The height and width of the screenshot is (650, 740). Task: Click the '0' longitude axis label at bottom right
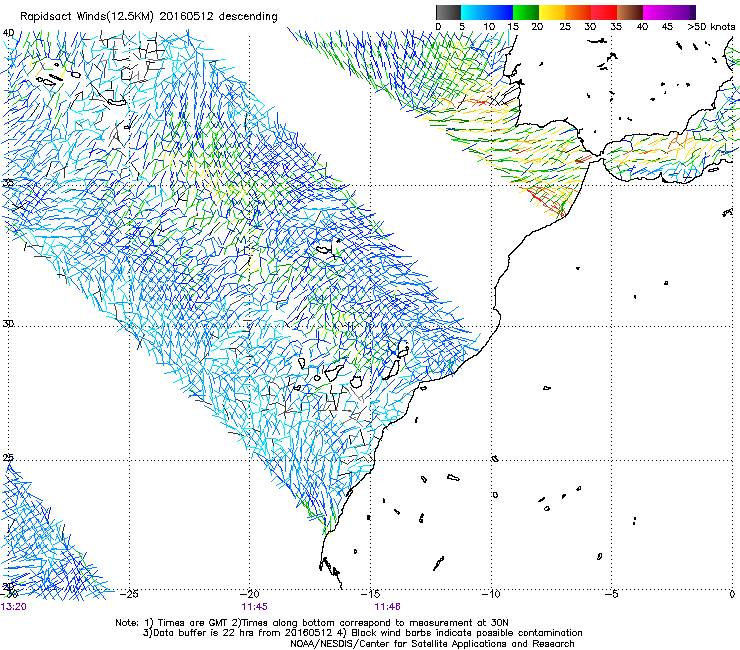click(732, 594)
